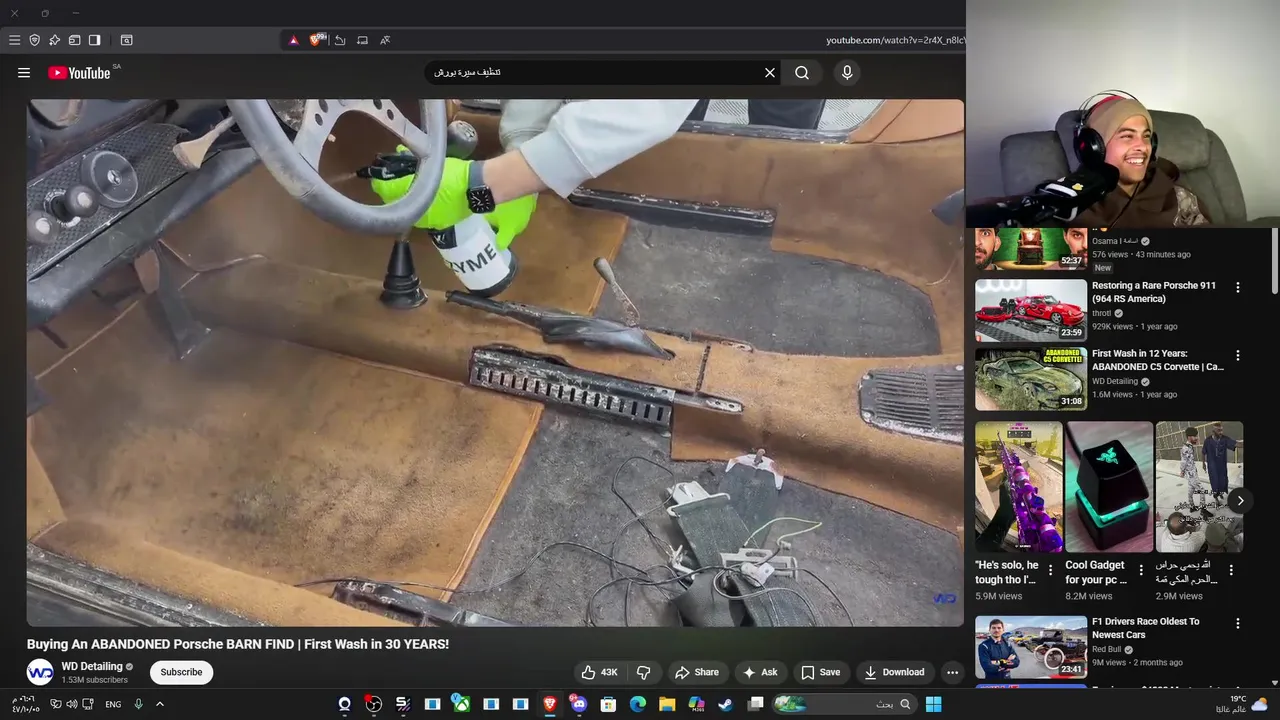Open the Brave Shields panel icon
Screen dimensions: 1280x720
tap(34, 40)
